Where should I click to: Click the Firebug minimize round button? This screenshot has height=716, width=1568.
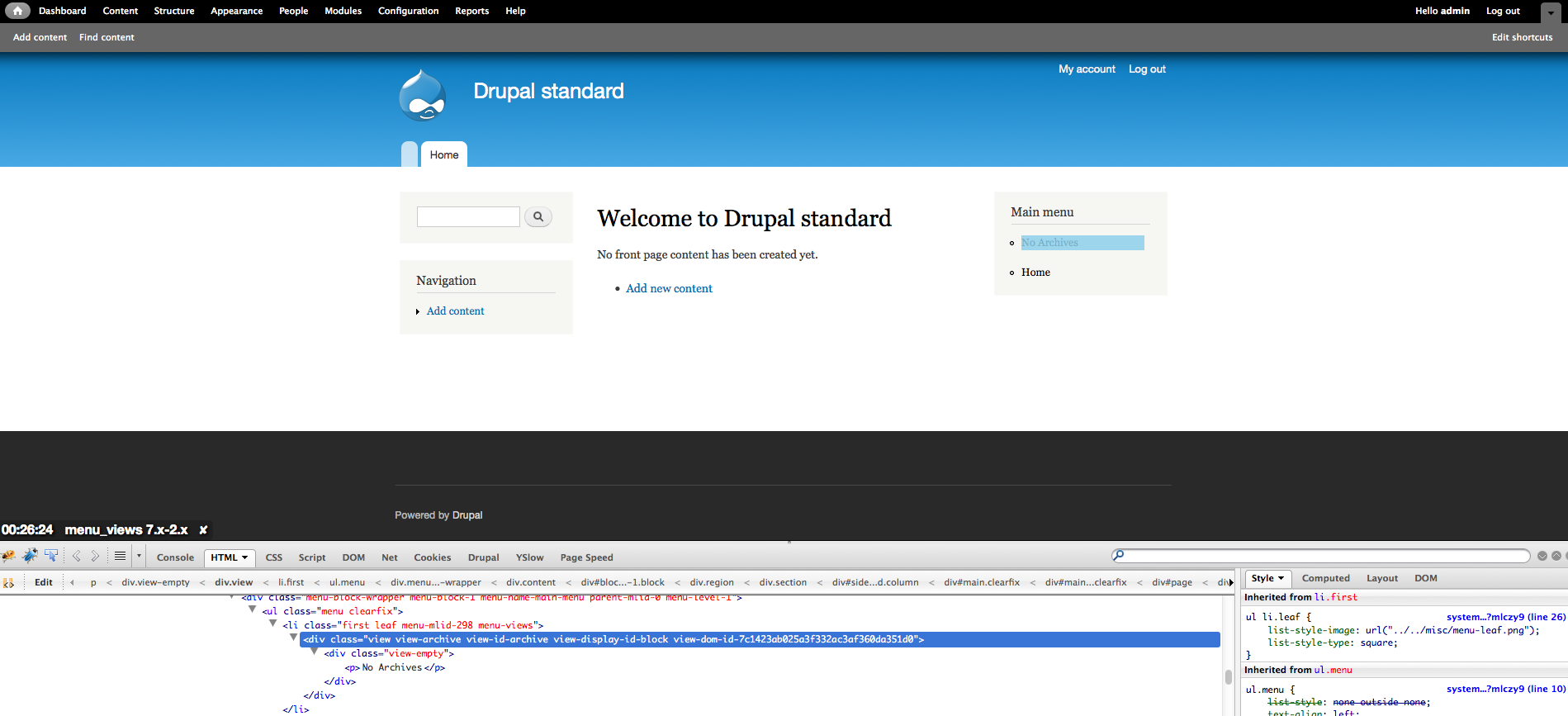(1542, 556)
